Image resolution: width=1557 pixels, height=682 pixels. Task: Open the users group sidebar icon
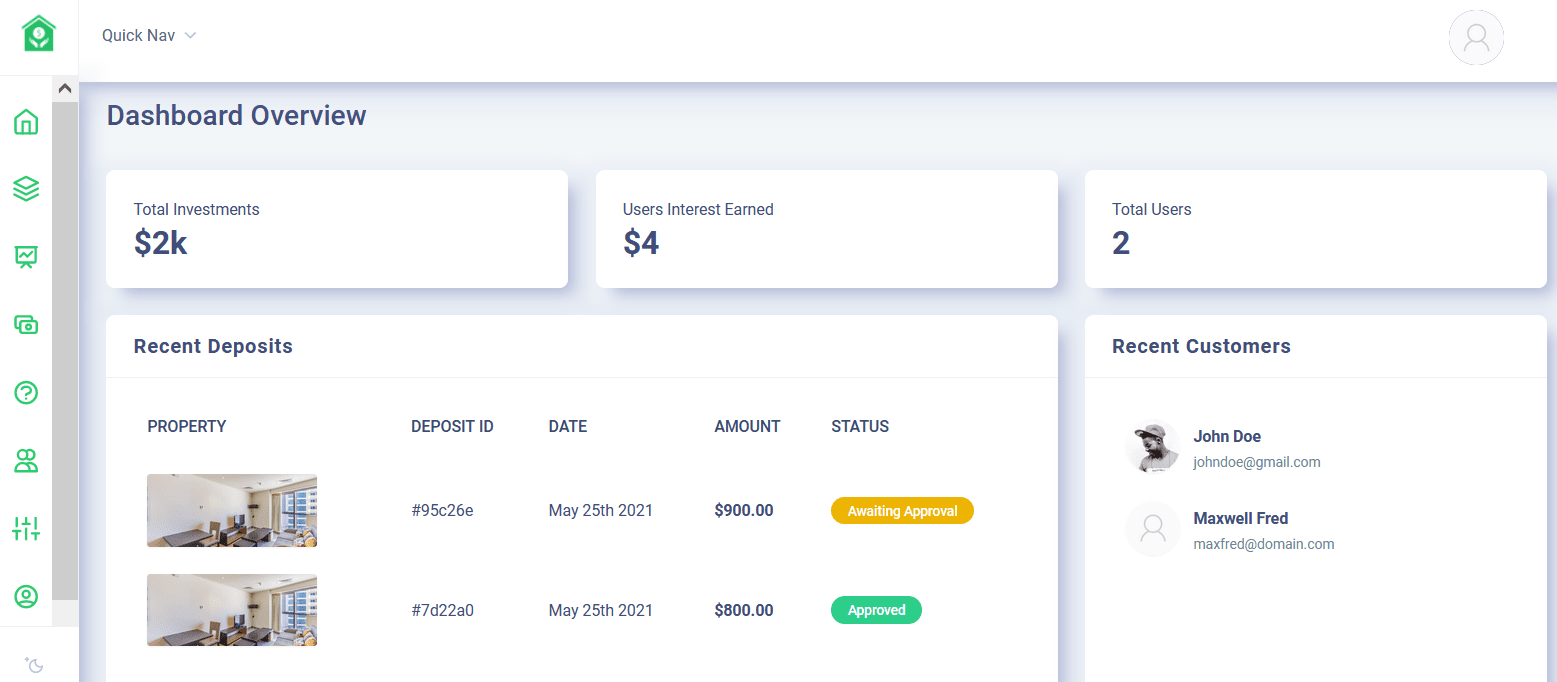click(26, 460)
